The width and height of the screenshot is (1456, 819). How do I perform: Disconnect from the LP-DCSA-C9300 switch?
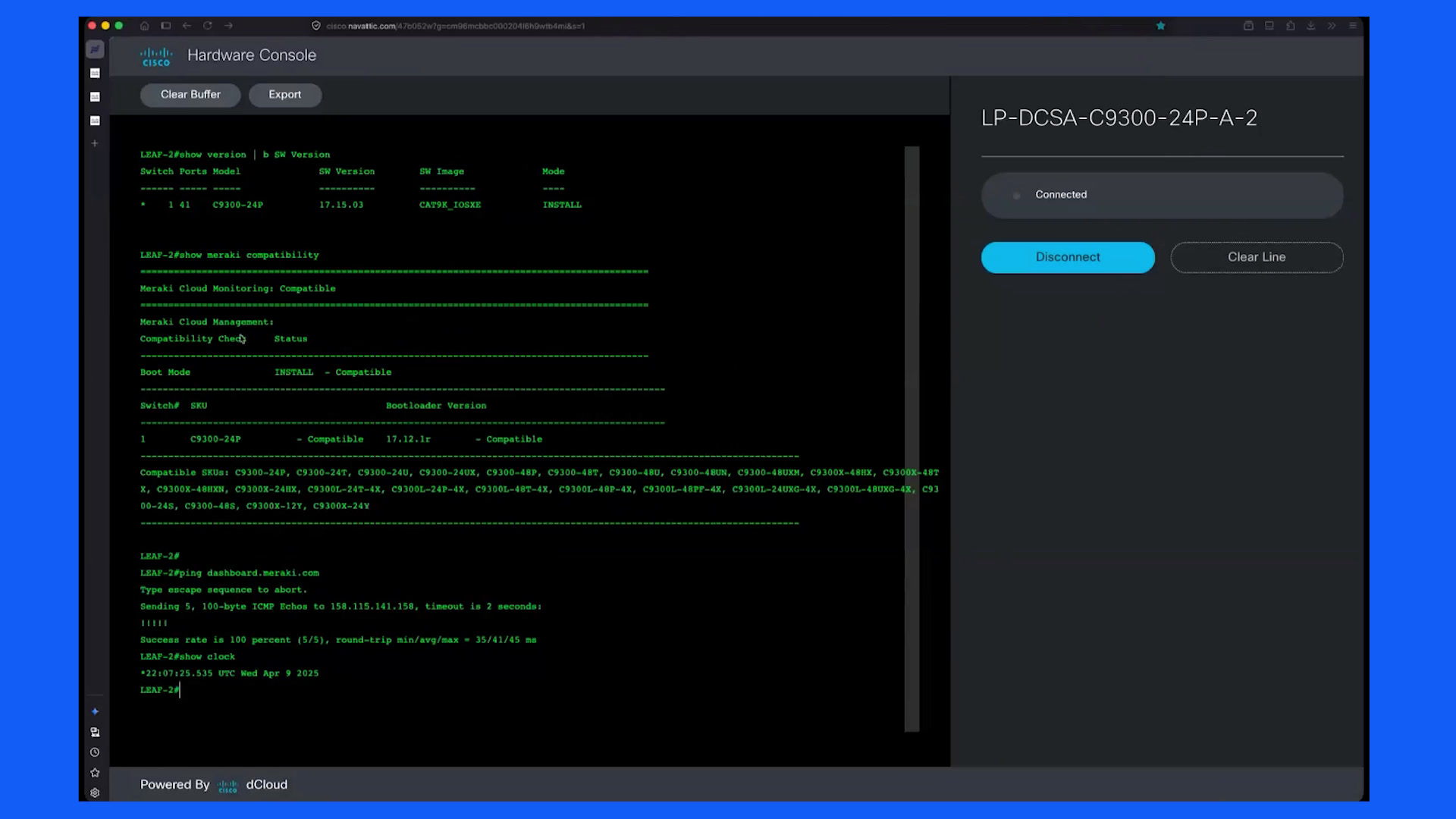pos(1068,257)
